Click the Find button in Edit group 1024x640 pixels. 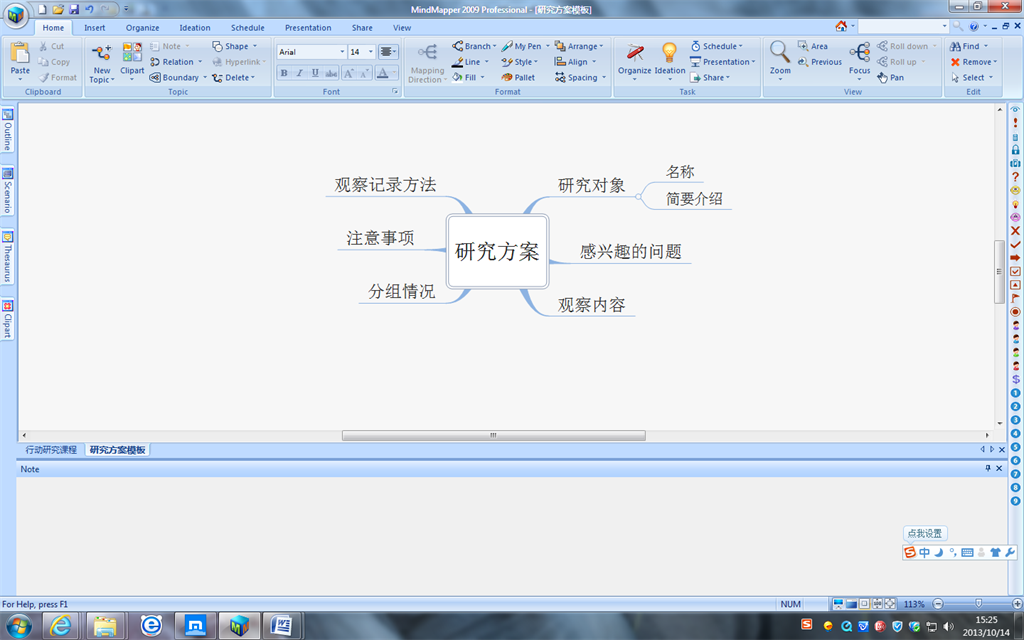pos(970,46)
